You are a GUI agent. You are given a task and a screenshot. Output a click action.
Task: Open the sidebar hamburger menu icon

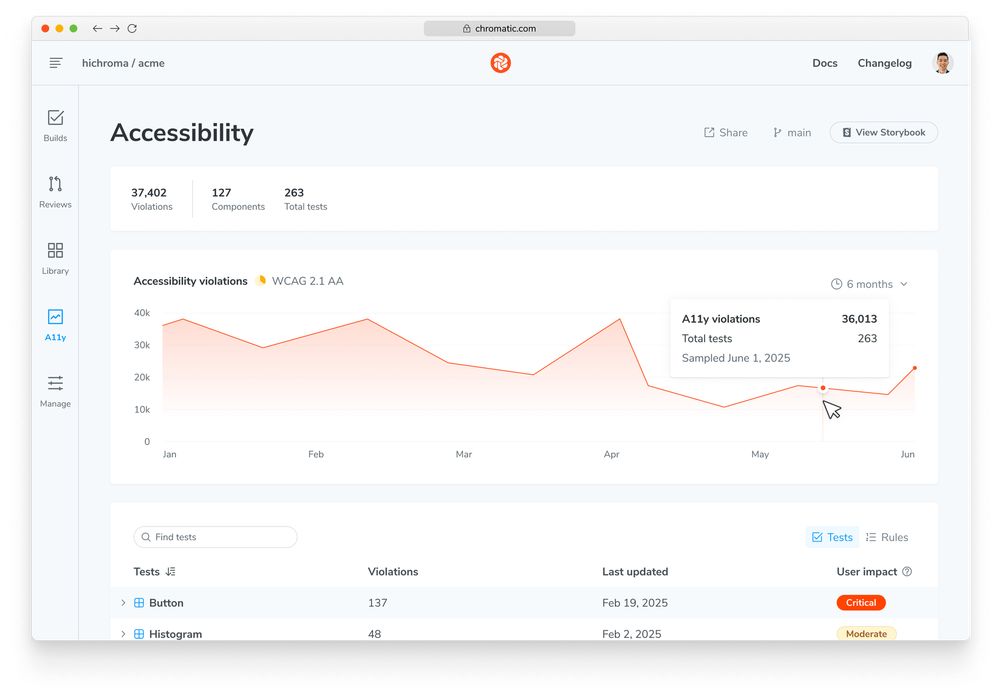click(55, 63)
